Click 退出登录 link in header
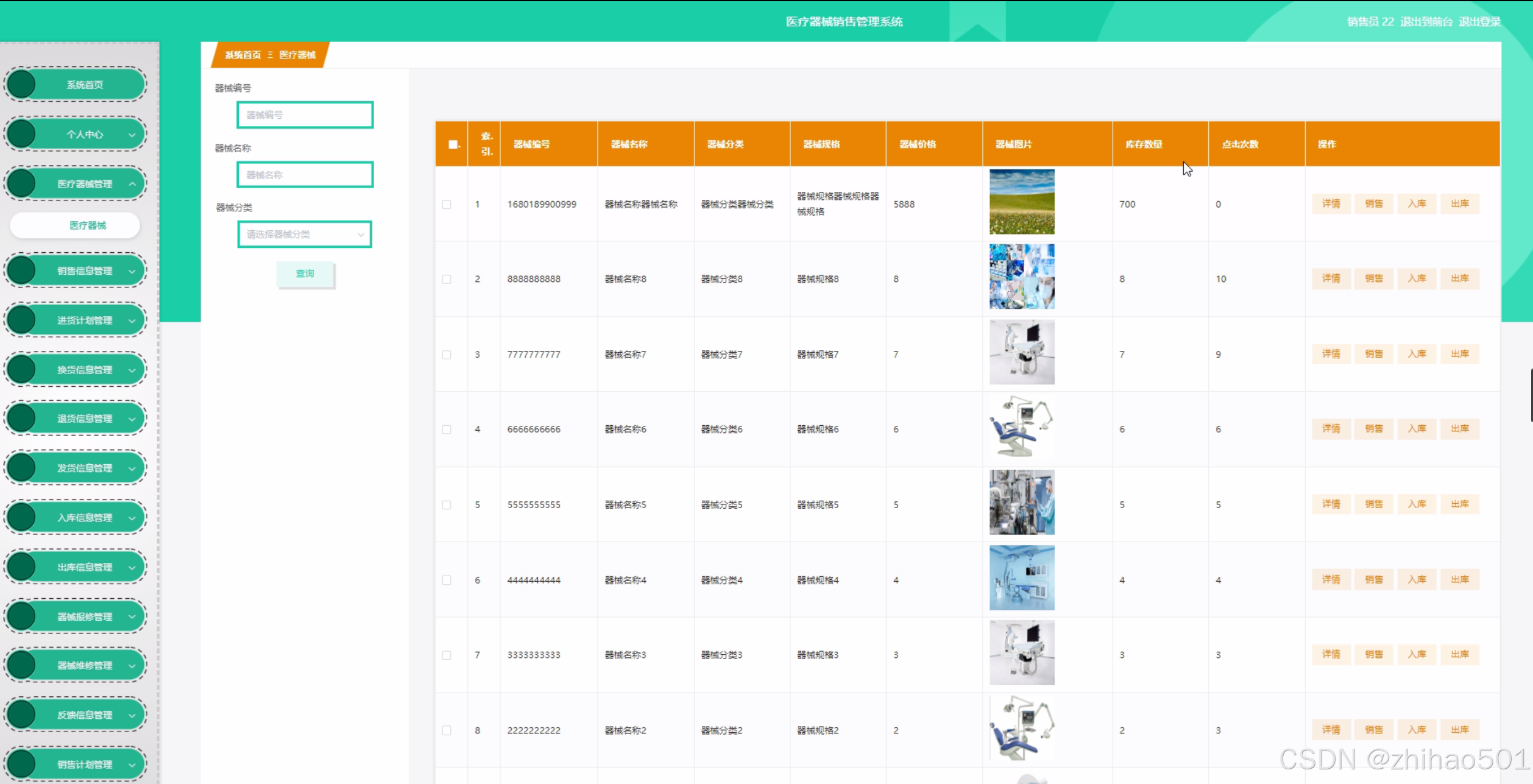Screen dimensions: 1533x784 1479,22
